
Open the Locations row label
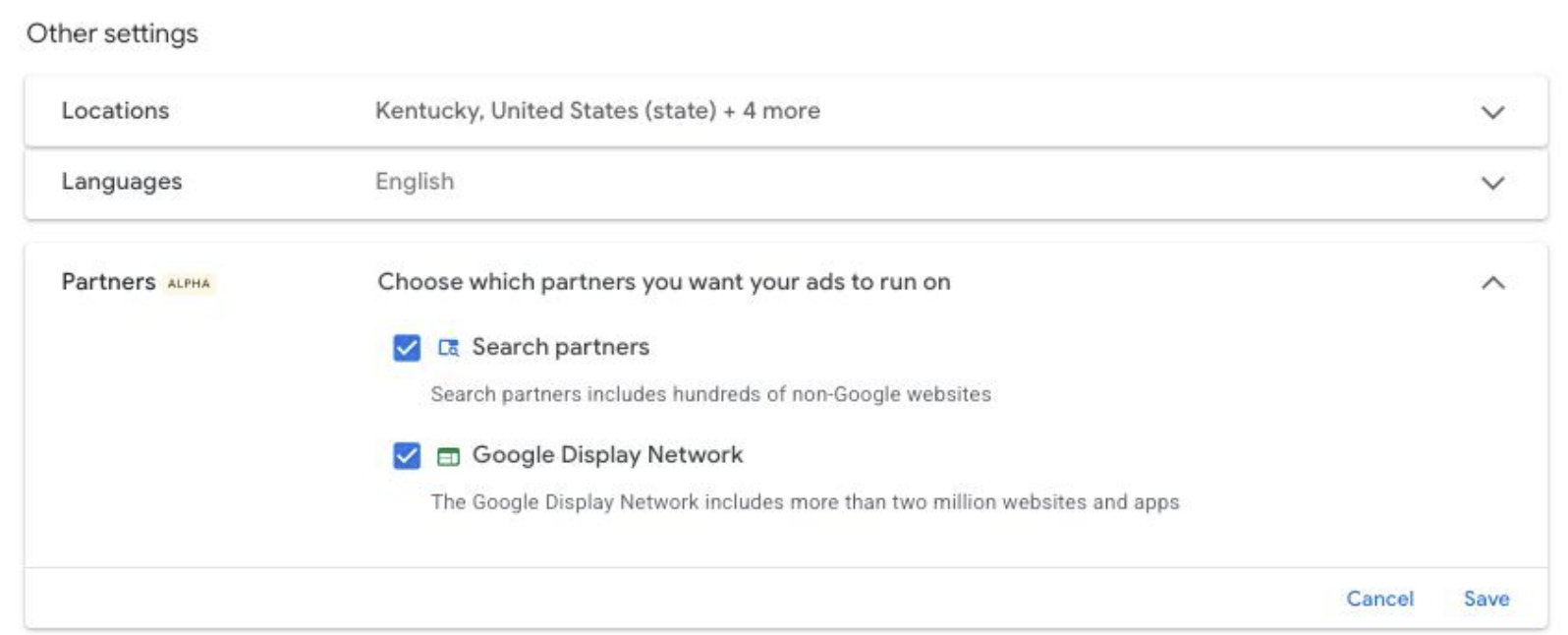[115, 111]
